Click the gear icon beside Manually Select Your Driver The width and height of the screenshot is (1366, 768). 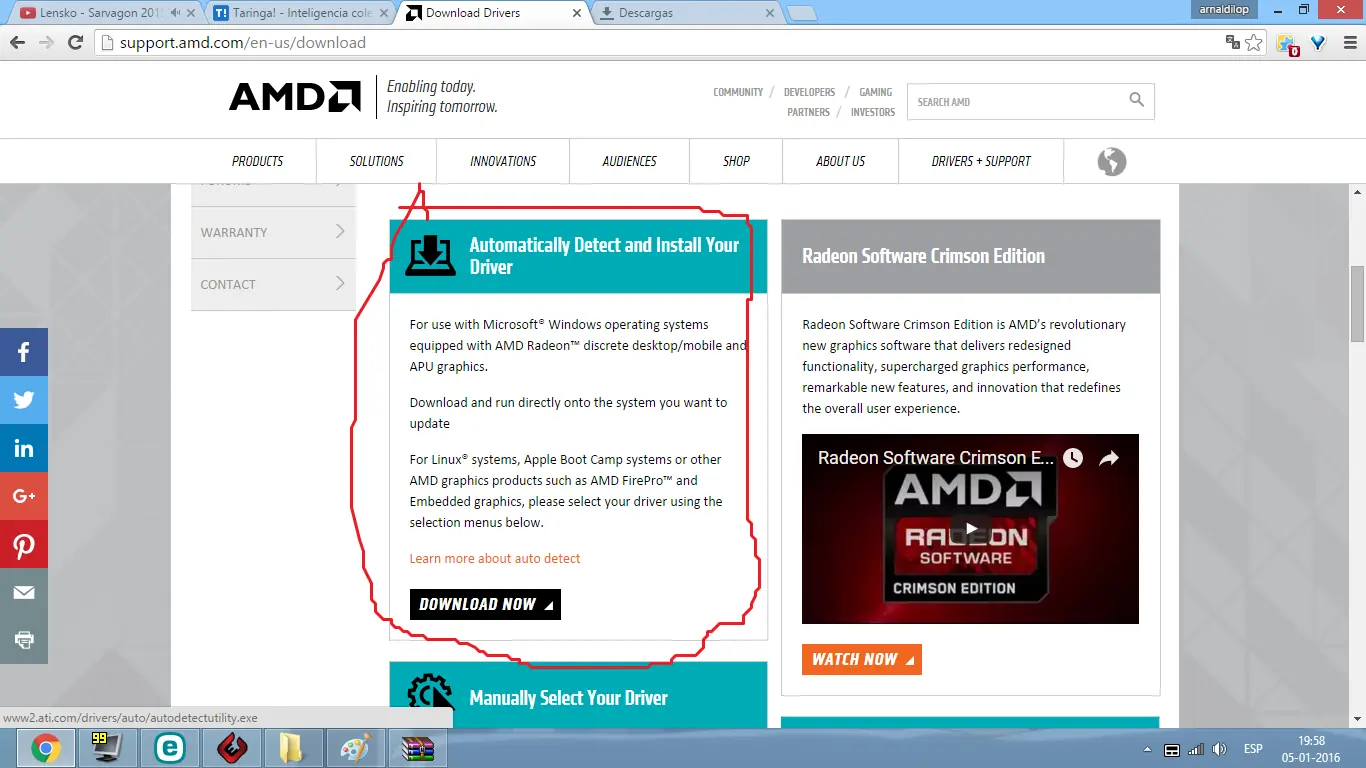click(x=430, y=695)
